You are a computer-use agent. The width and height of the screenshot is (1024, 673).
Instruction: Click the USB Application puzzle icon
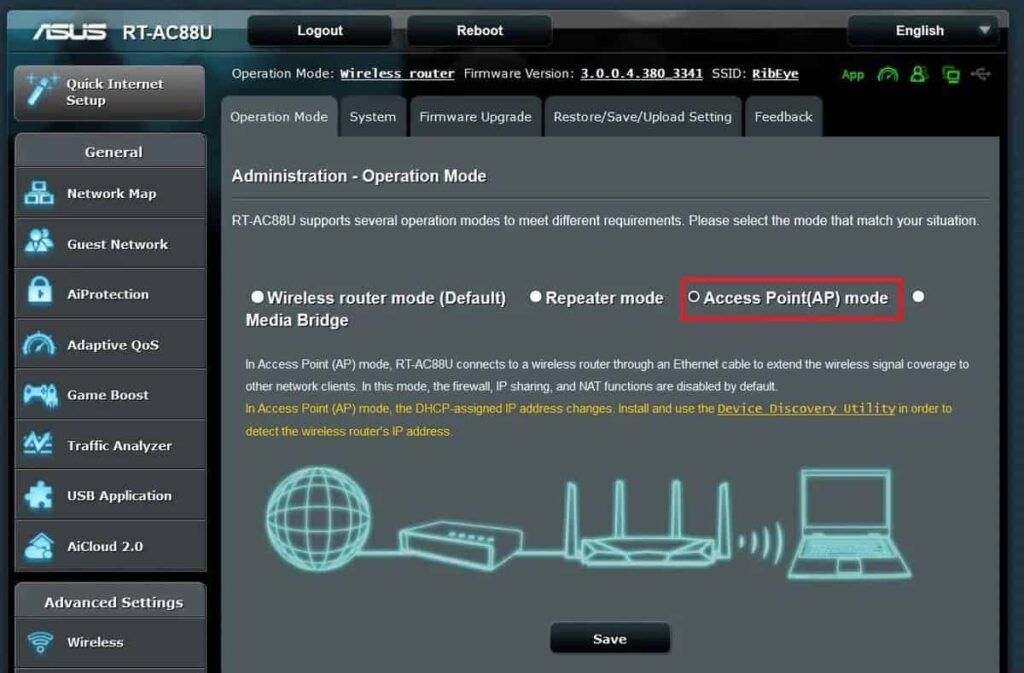click(x=39, y=496)
